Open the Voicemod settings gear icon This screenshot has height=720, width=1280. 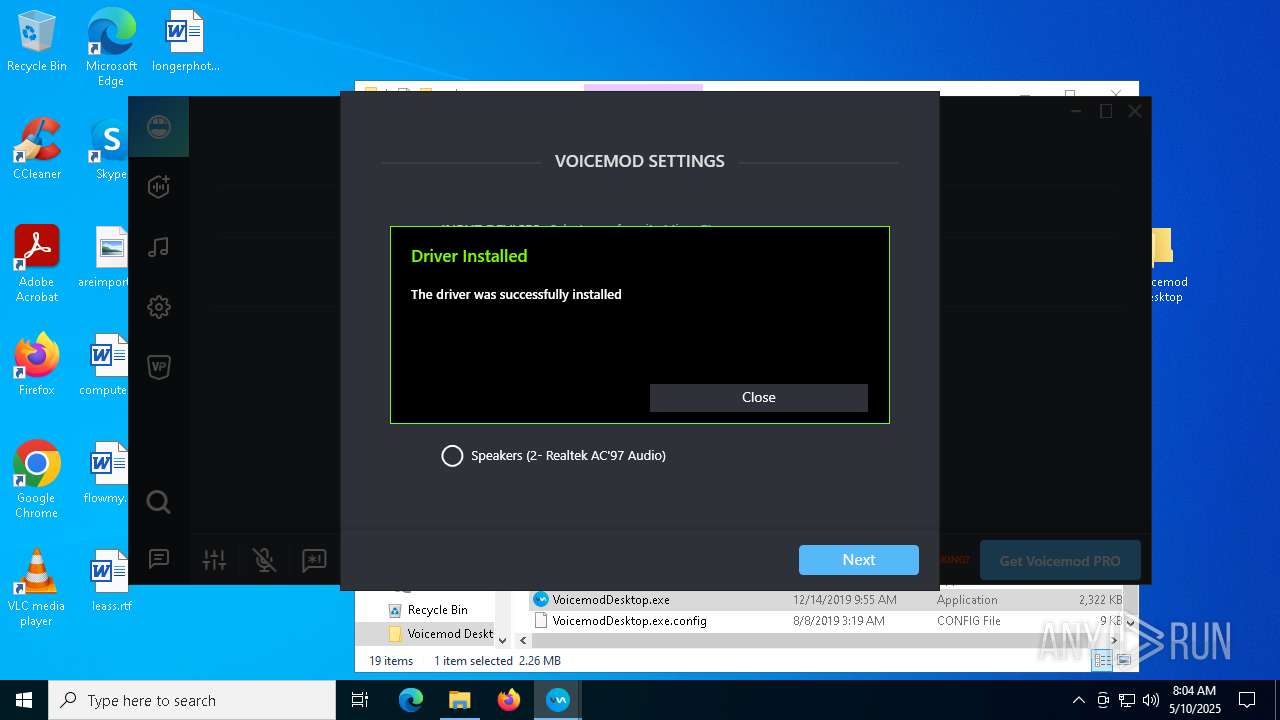[x=158, y=307]
